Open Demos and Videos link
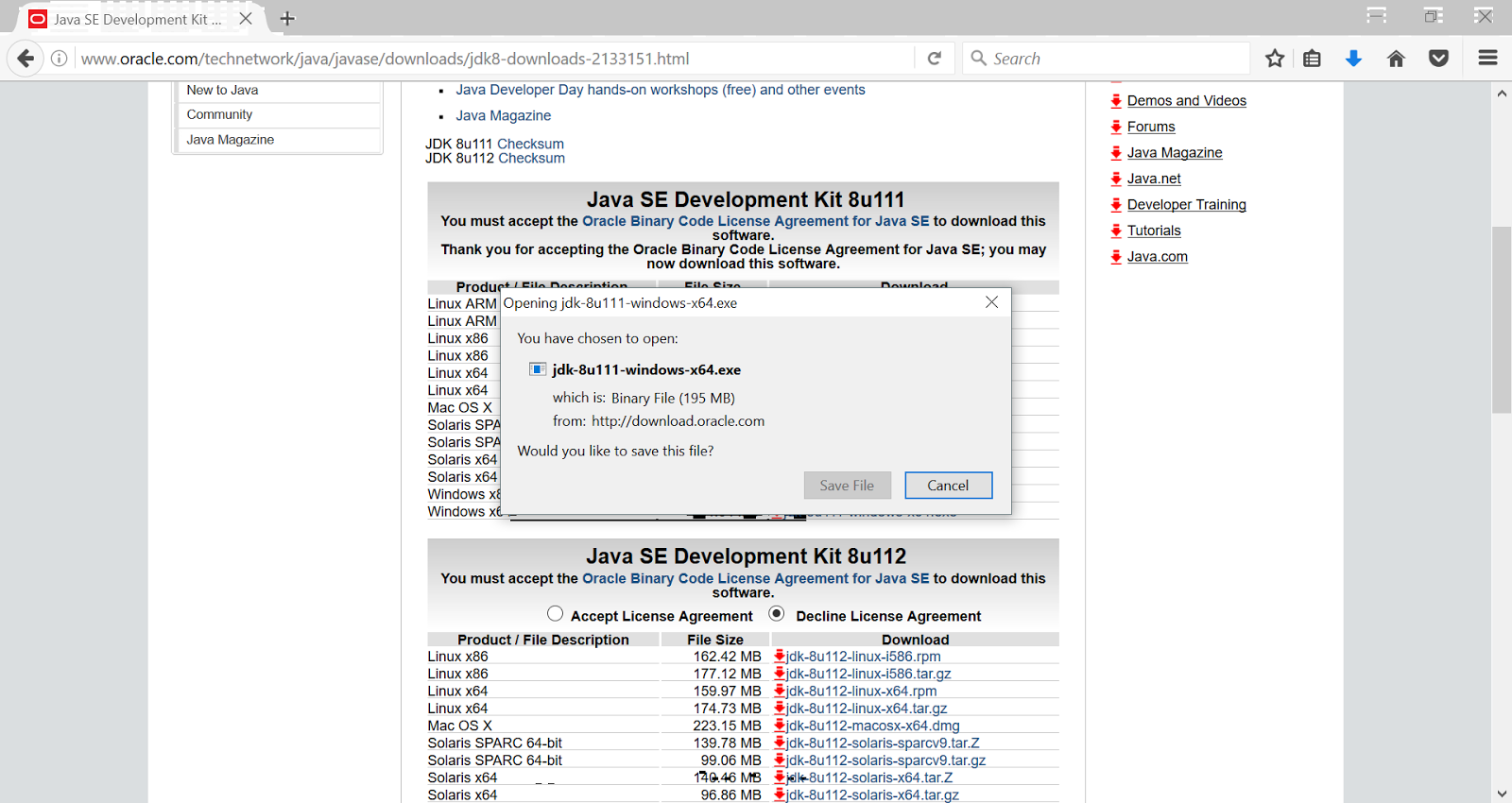The height and width of the screenshot is (803, 1512). 1186,100
